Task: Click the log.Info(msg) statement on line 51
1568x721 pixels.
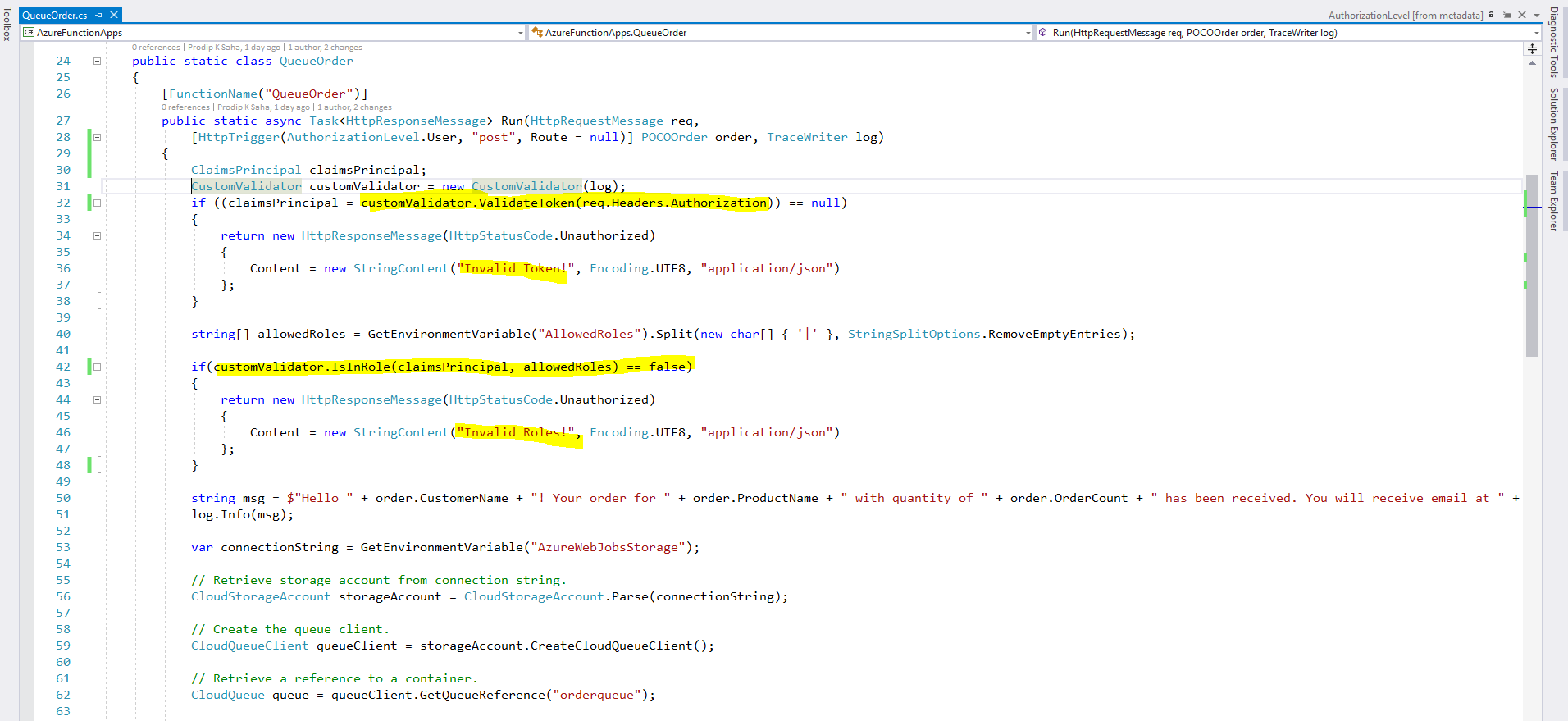Action: click(x=242, y=514)
